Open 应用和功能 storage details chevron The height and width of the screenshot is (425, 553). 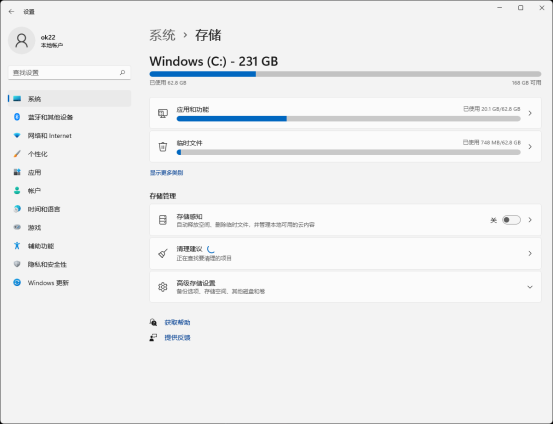coord(530,113)
